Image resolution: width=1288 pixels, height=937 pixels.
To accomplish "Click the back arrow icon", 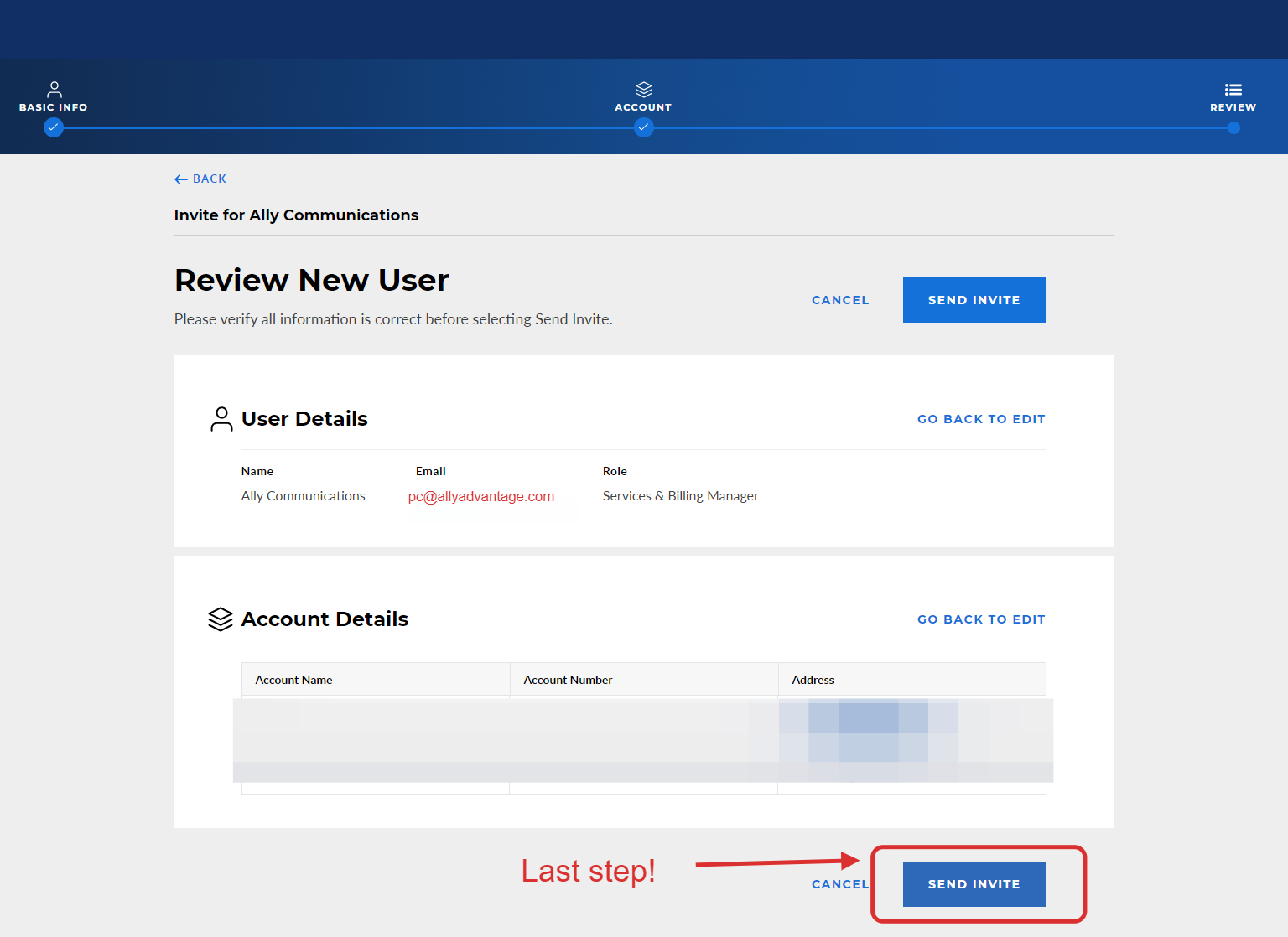I will [x=181, y=179].
